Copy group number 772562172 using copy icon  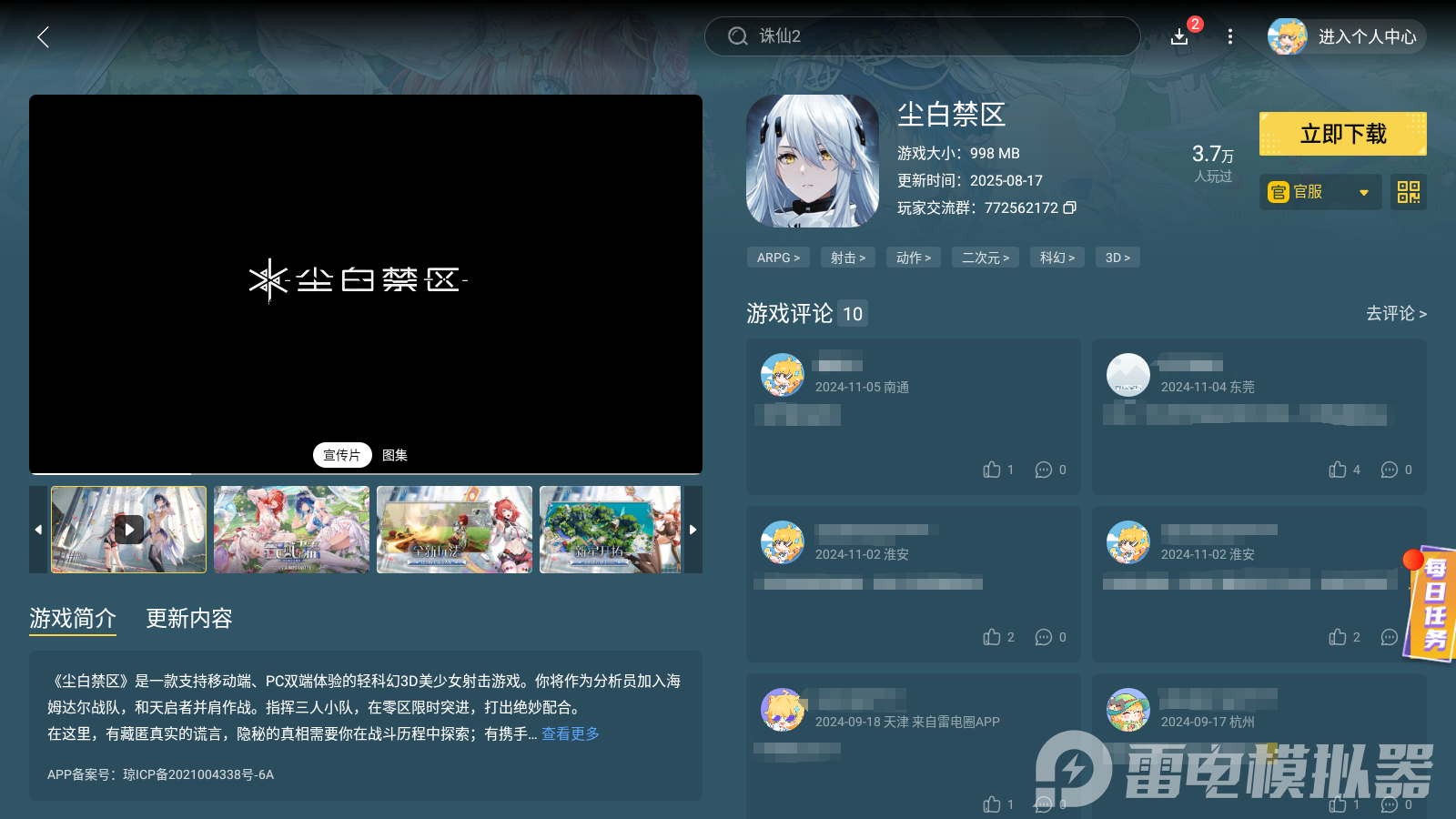[1070, 207]
